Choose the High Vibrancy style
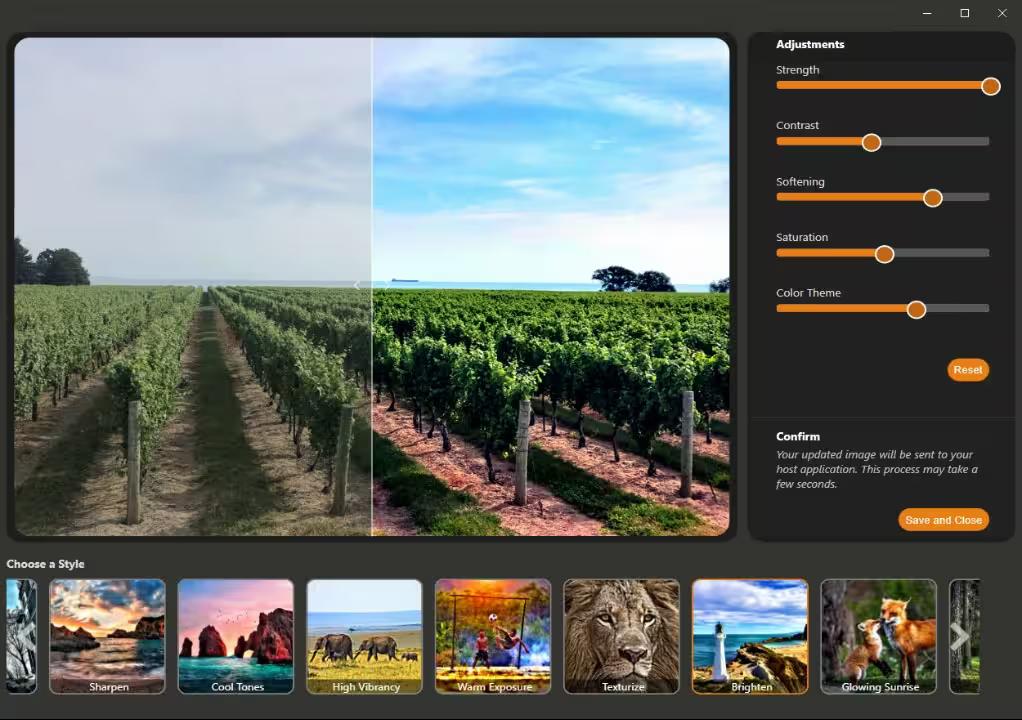1022x720 pixels. tap(364, 636)
